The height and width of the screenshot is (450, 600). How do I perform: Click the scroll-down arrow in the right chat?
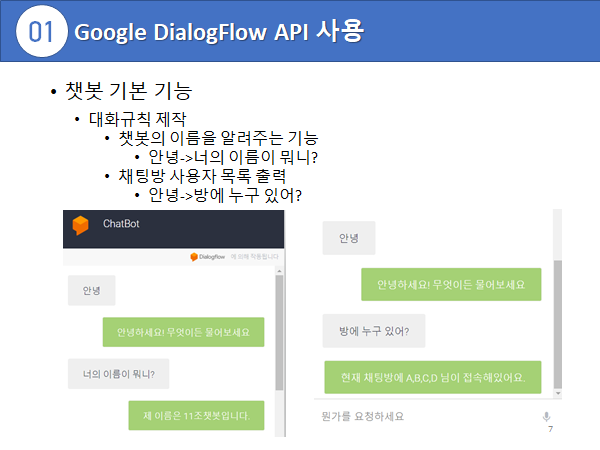pyautogui.click(x=558, y=393)
